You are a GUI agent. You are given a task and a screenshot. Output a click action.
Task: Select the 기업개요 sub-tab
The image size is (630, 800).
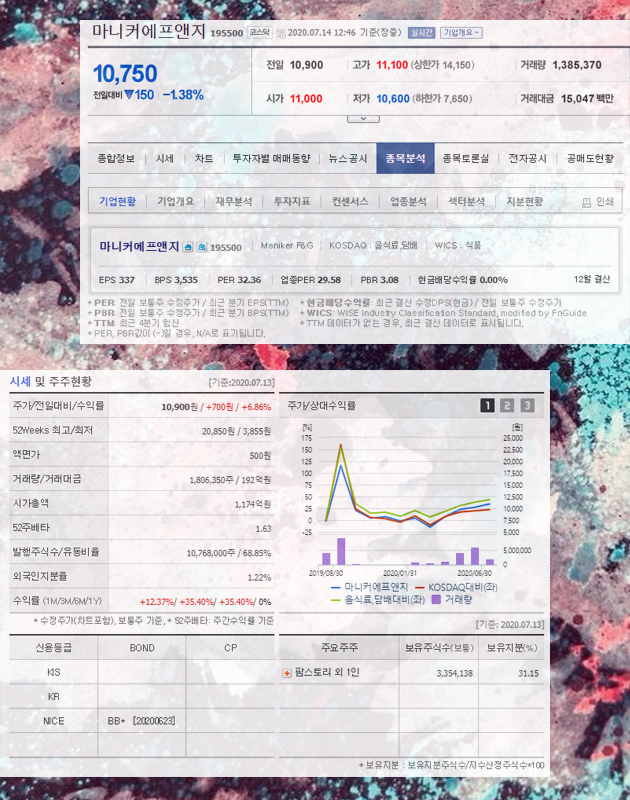(175, 202)
